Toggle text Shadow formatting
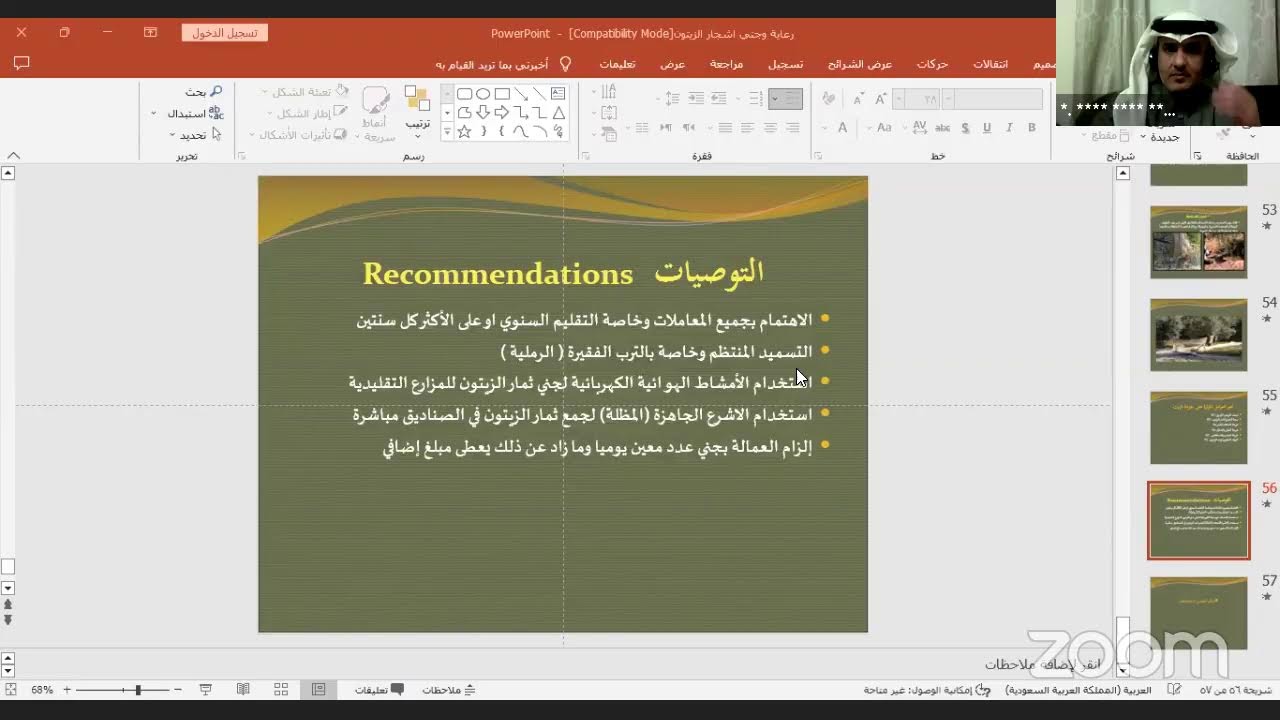Image resolution: width=1280 pixels, height=720 pixels. (x=965, y=128)
